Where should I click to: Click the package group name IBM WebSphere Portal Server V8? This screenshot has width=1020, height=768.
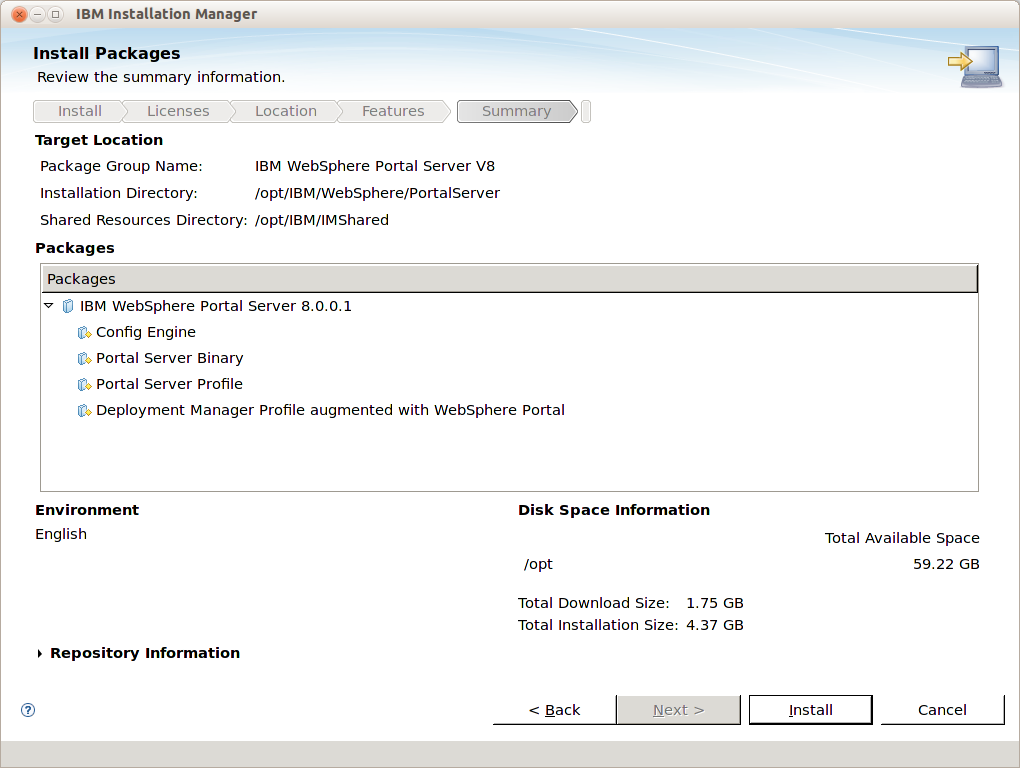coord(375,166)
